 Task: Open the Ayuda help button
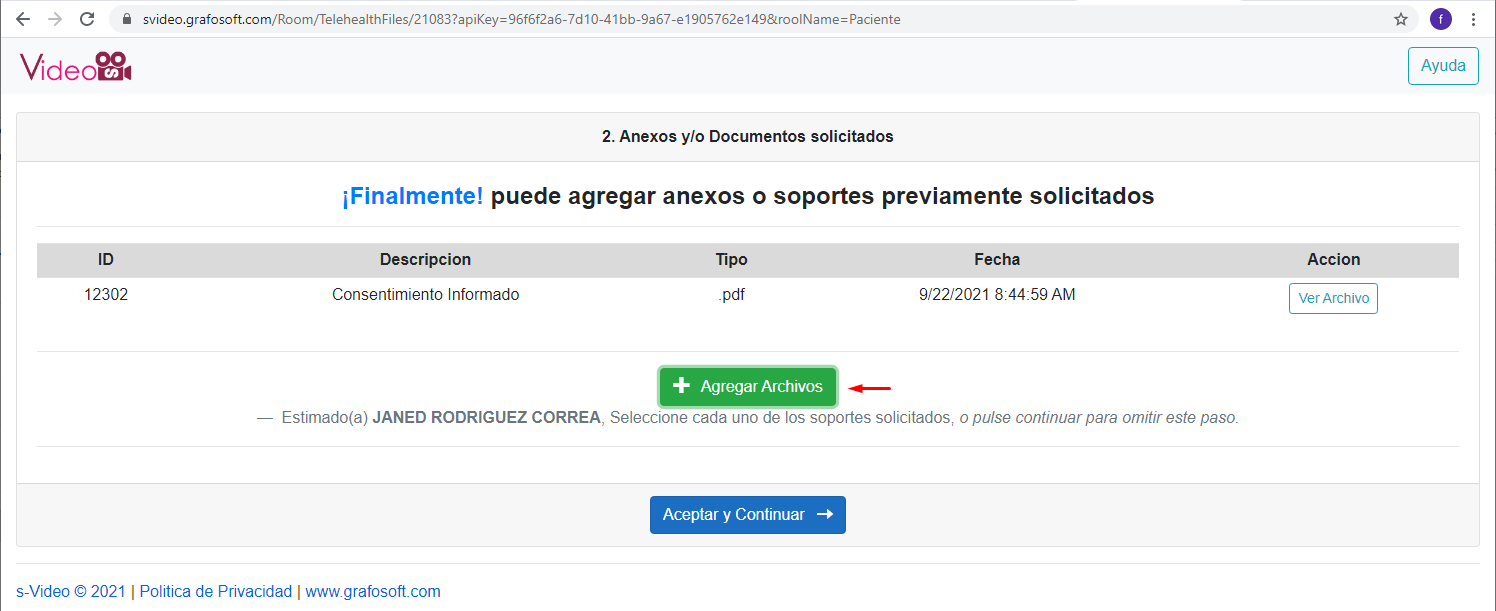coord(1442,66)
